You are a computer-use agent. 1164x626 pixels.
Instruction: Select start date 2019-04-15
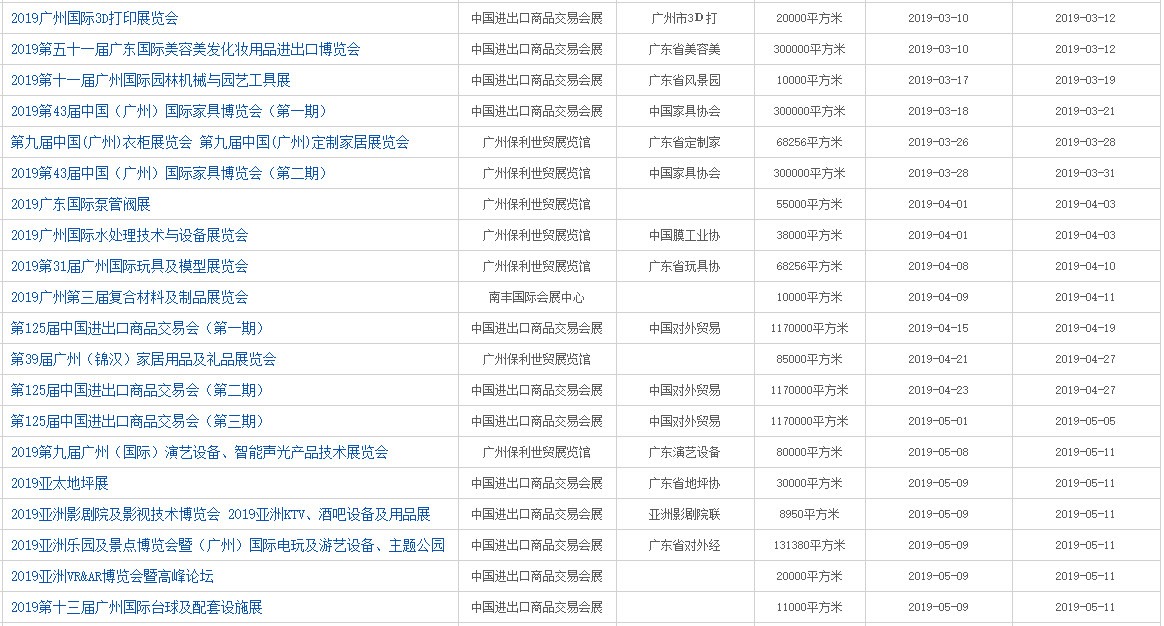pyautogui.click(x=938, y=328)
